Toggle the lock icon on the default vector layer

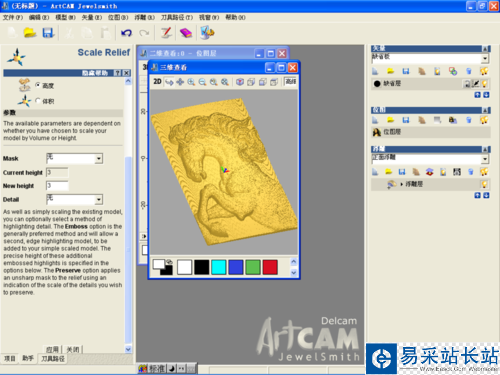467,84
